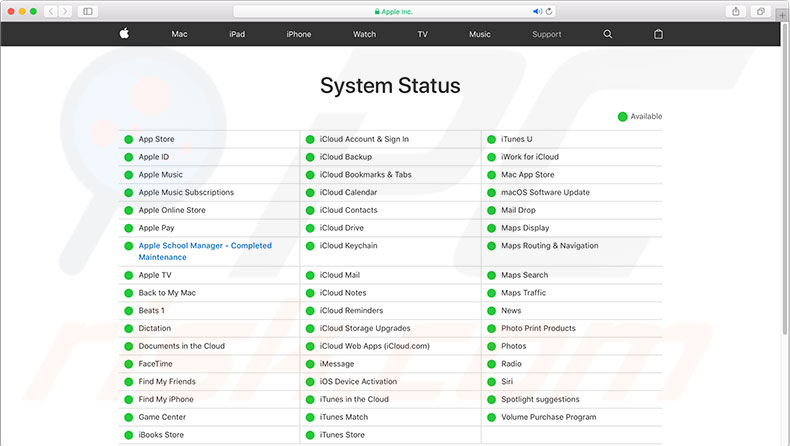Click the green dot beside iTunes Store

pyautogui.click(x=310, y=435)
